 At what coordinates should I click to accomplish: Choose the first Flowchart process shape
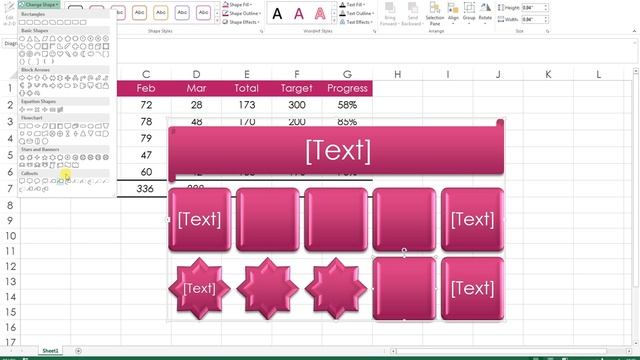point(22,126)
